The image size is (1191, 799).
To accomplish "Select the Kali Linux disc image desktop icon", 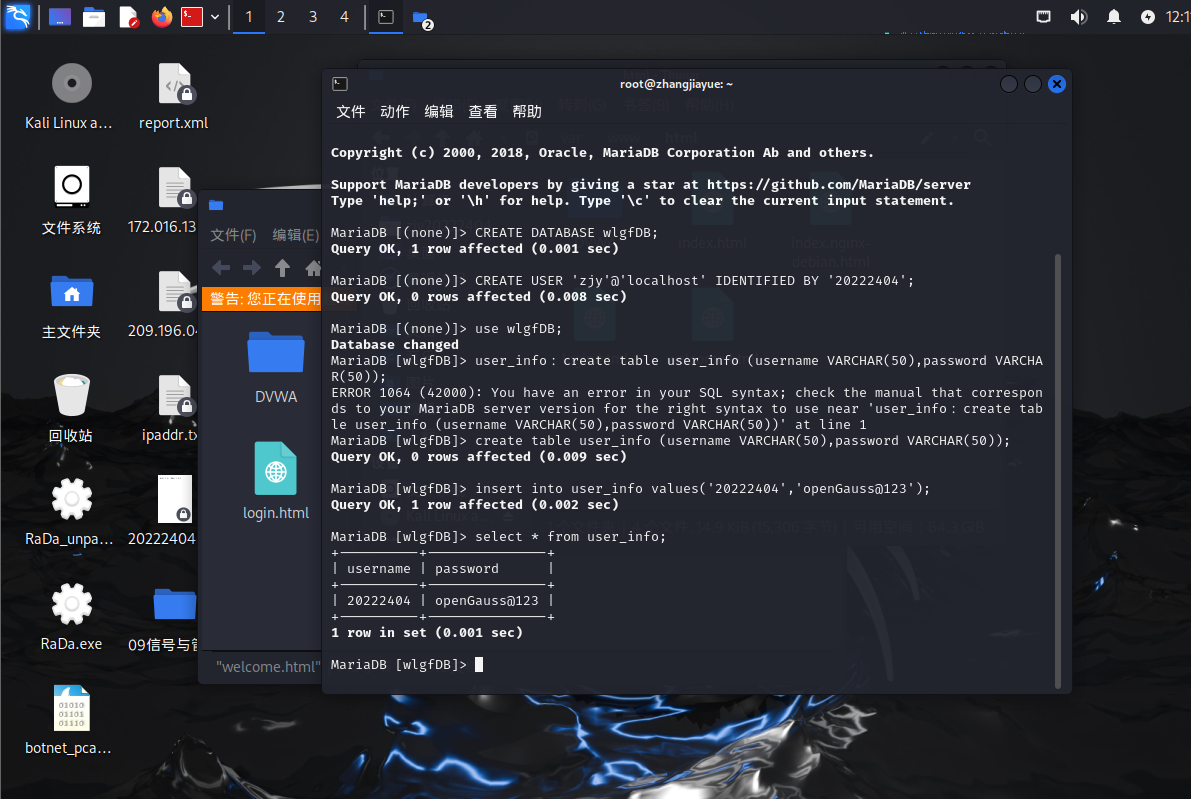I will coord(69,97).
